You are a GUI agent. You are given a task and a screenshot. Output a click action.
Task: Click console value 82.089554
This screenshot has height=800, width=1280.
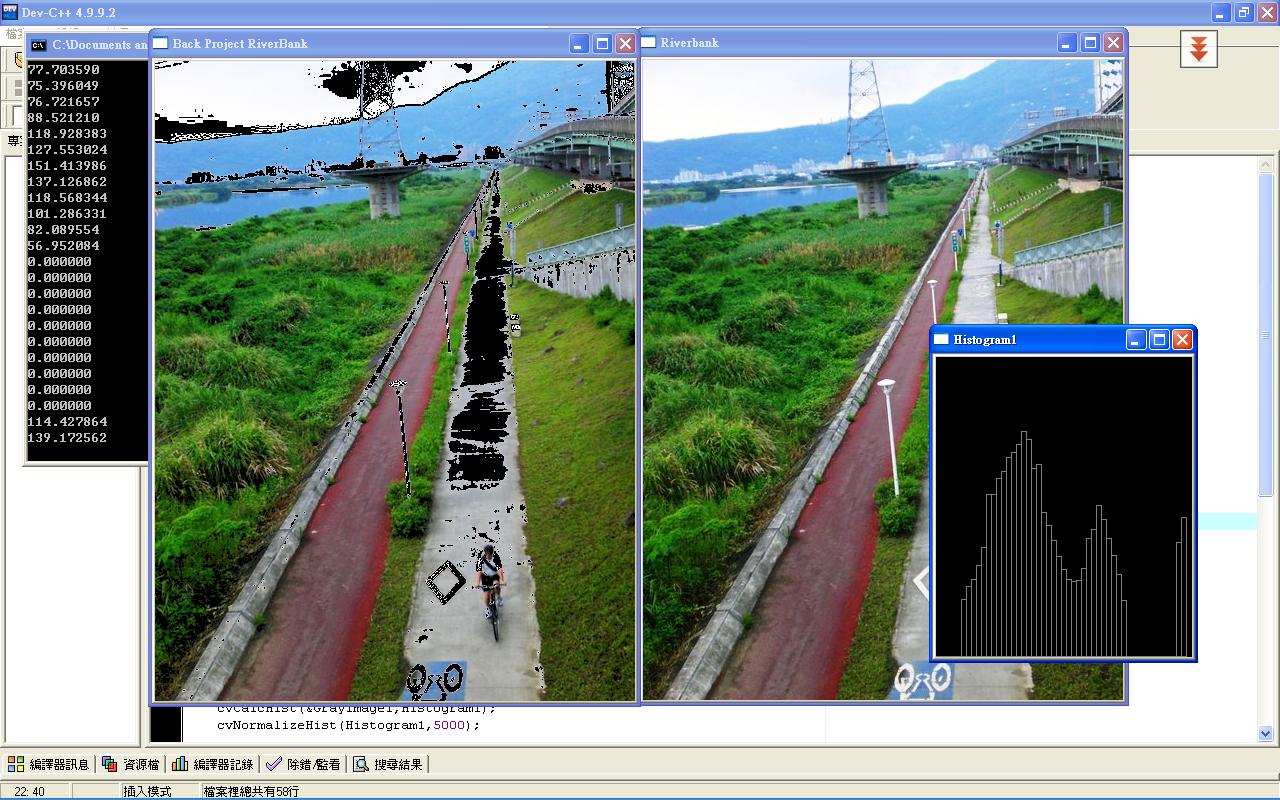(x=64, y=230)
